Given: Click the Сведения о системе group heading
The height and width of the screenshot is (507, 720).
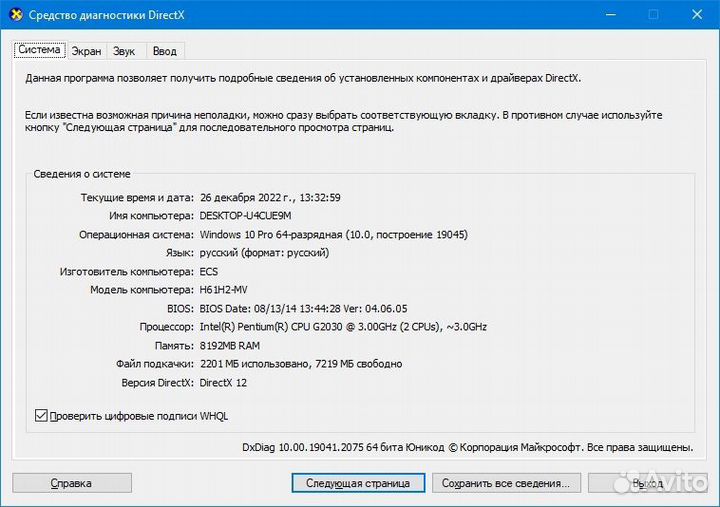Looking at the screenshot, I should [82, 174].
